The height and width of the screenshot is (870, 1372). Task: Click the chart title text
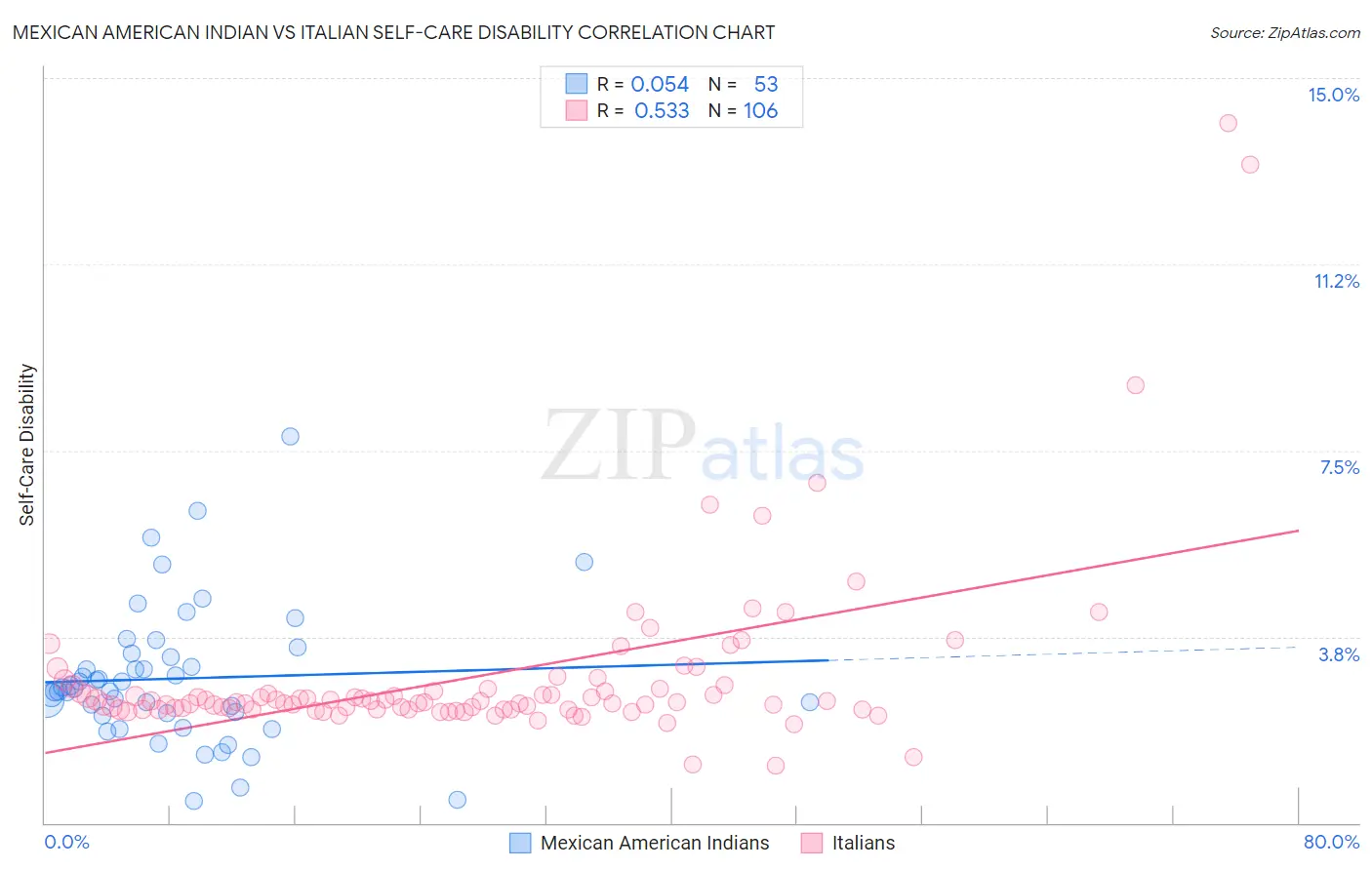tap(393, 32)
